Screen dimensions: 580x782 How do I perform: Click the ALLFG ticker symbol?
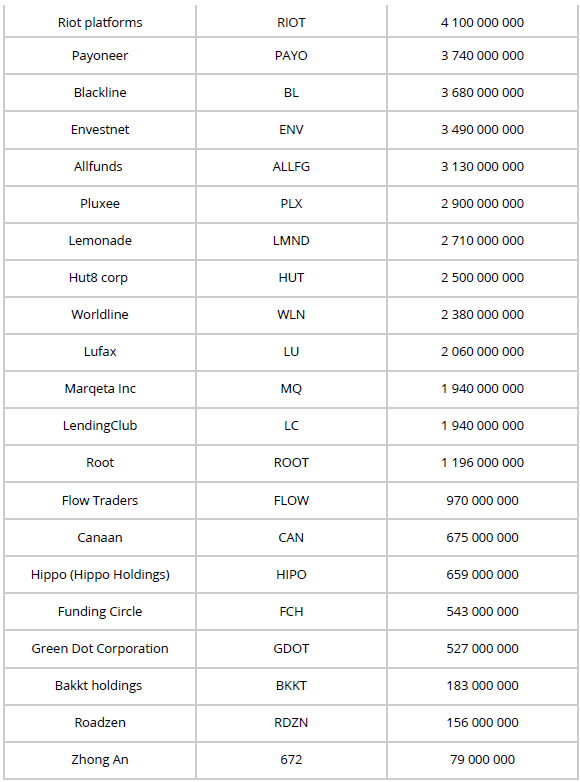[291, 167]
